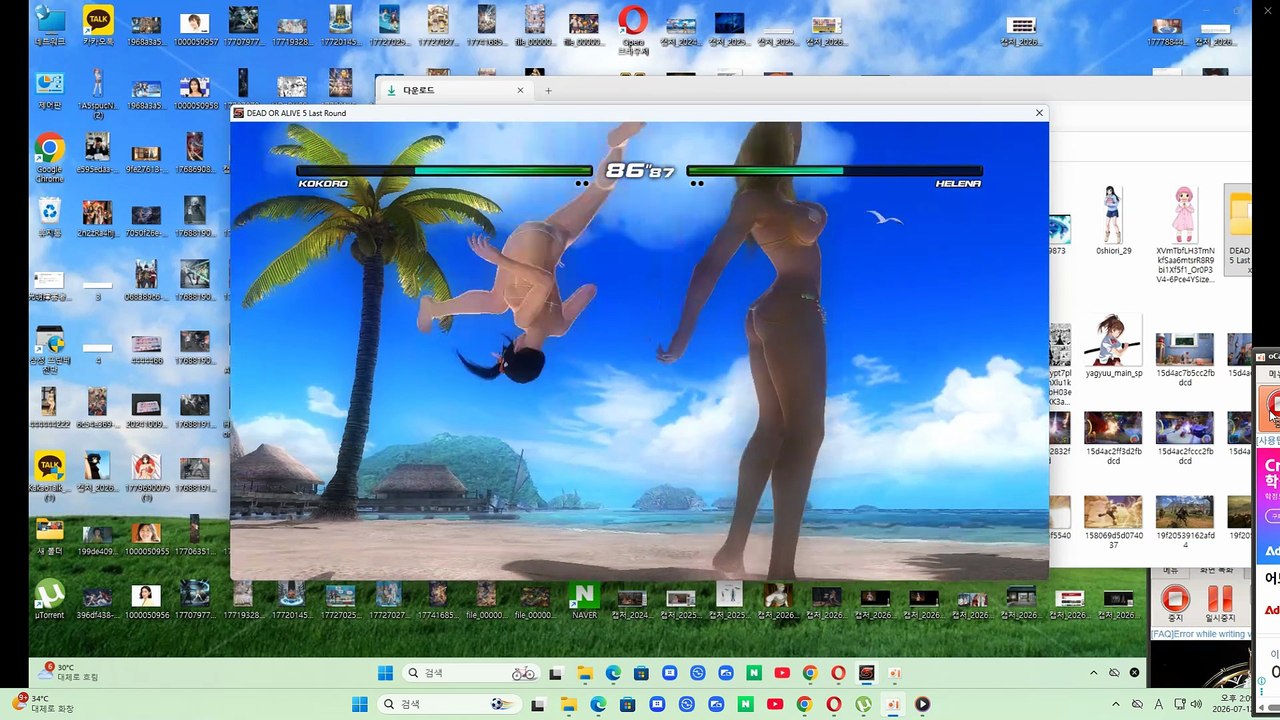This screenshot has width=1280, height=720.
Task: Open µTorrent icon in the outer taskbar
Action: pos(863,704)
